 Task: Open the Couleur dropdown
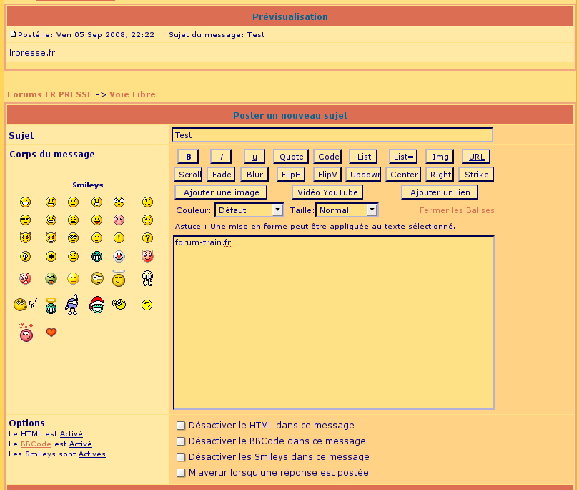(249, 210)
